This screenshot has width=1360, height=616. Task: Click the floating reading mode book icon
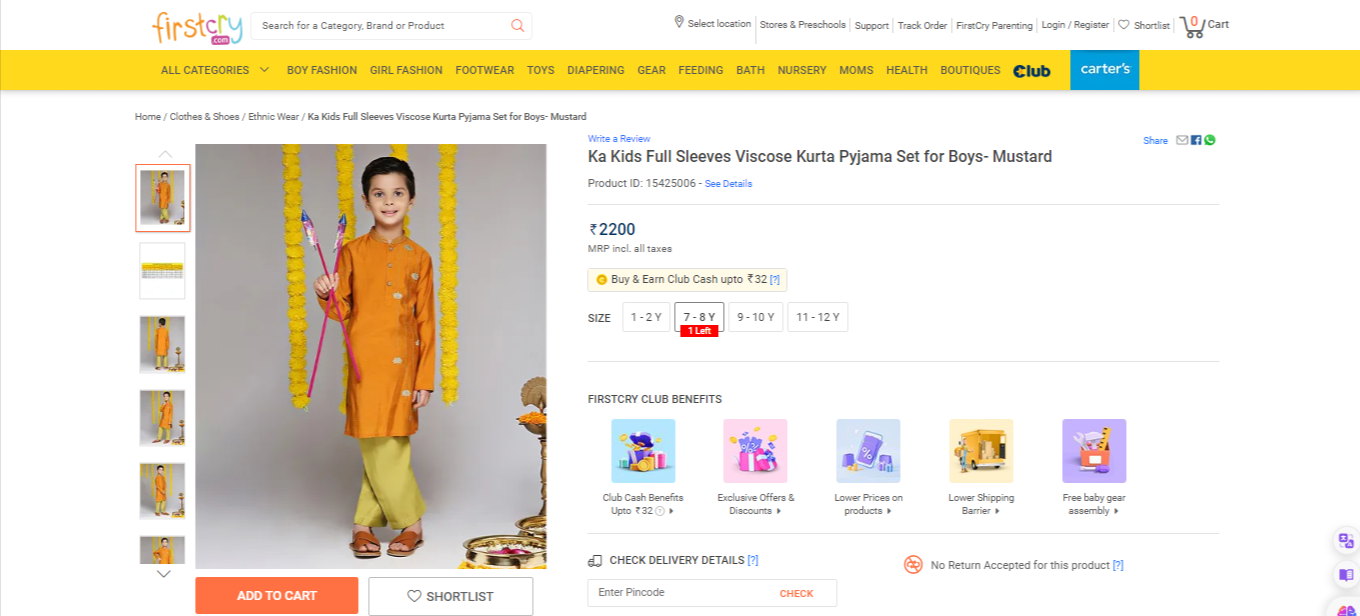[1345, 575]
